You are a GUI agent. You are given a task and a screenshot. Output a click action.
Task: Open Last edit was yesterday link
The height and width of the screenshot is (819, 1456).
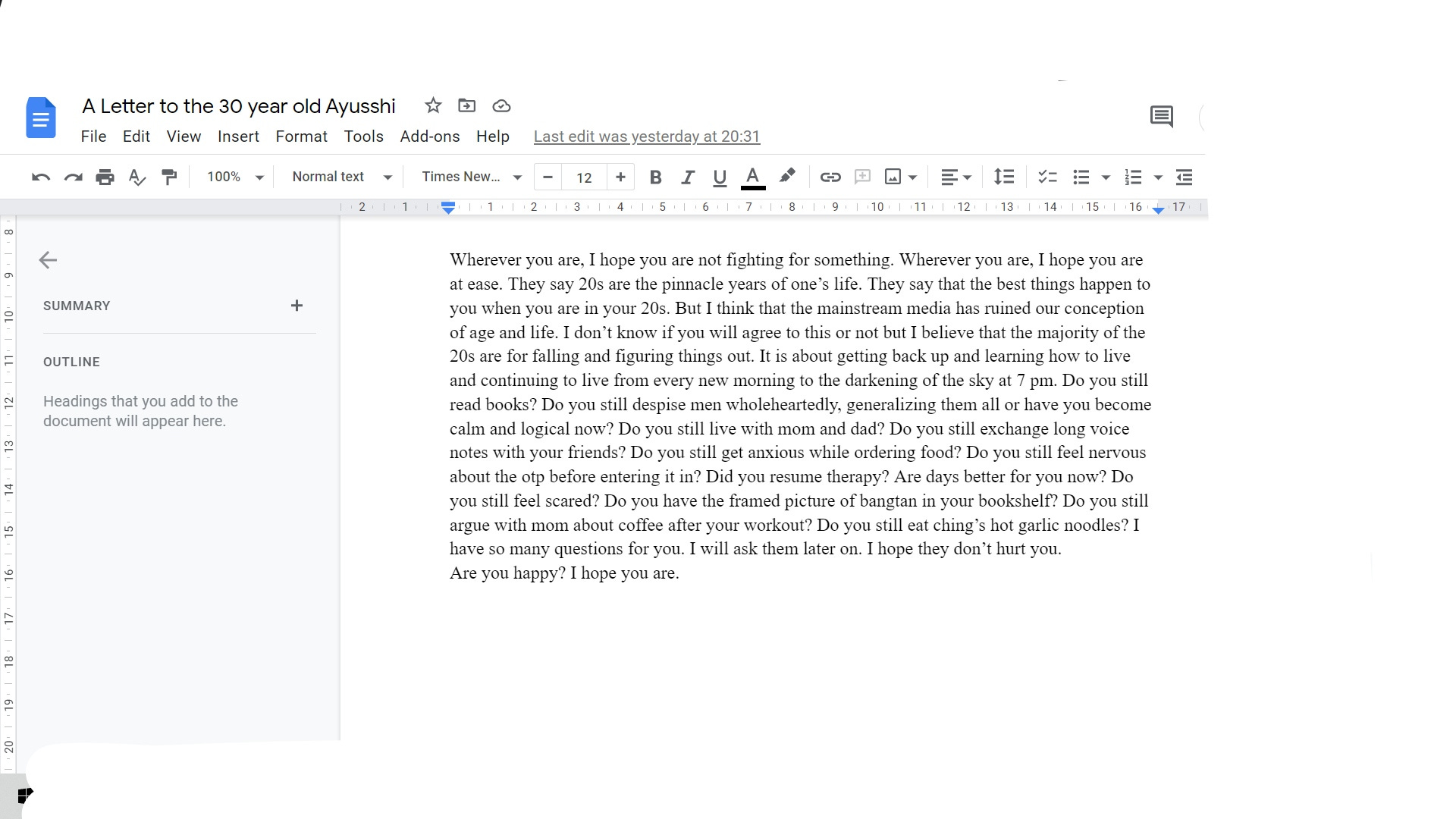(646, 136)
